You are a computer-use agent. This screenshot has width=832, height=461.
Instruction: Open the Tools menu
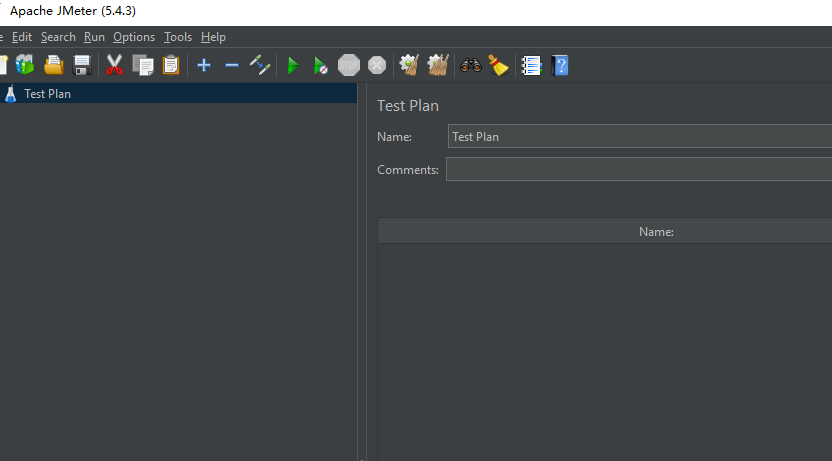click(178, 37)
